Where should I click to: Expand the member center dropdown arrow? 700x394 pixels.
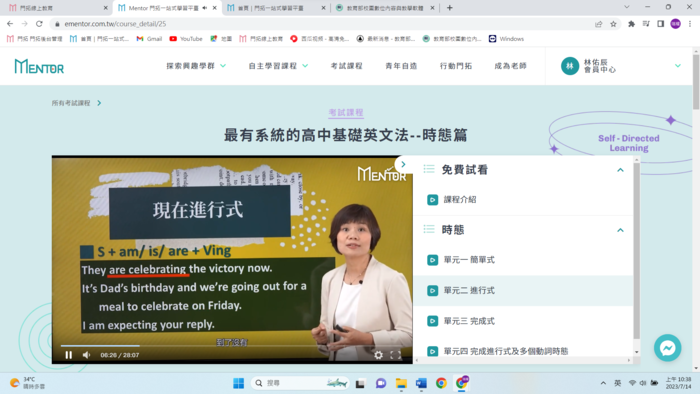678,66
